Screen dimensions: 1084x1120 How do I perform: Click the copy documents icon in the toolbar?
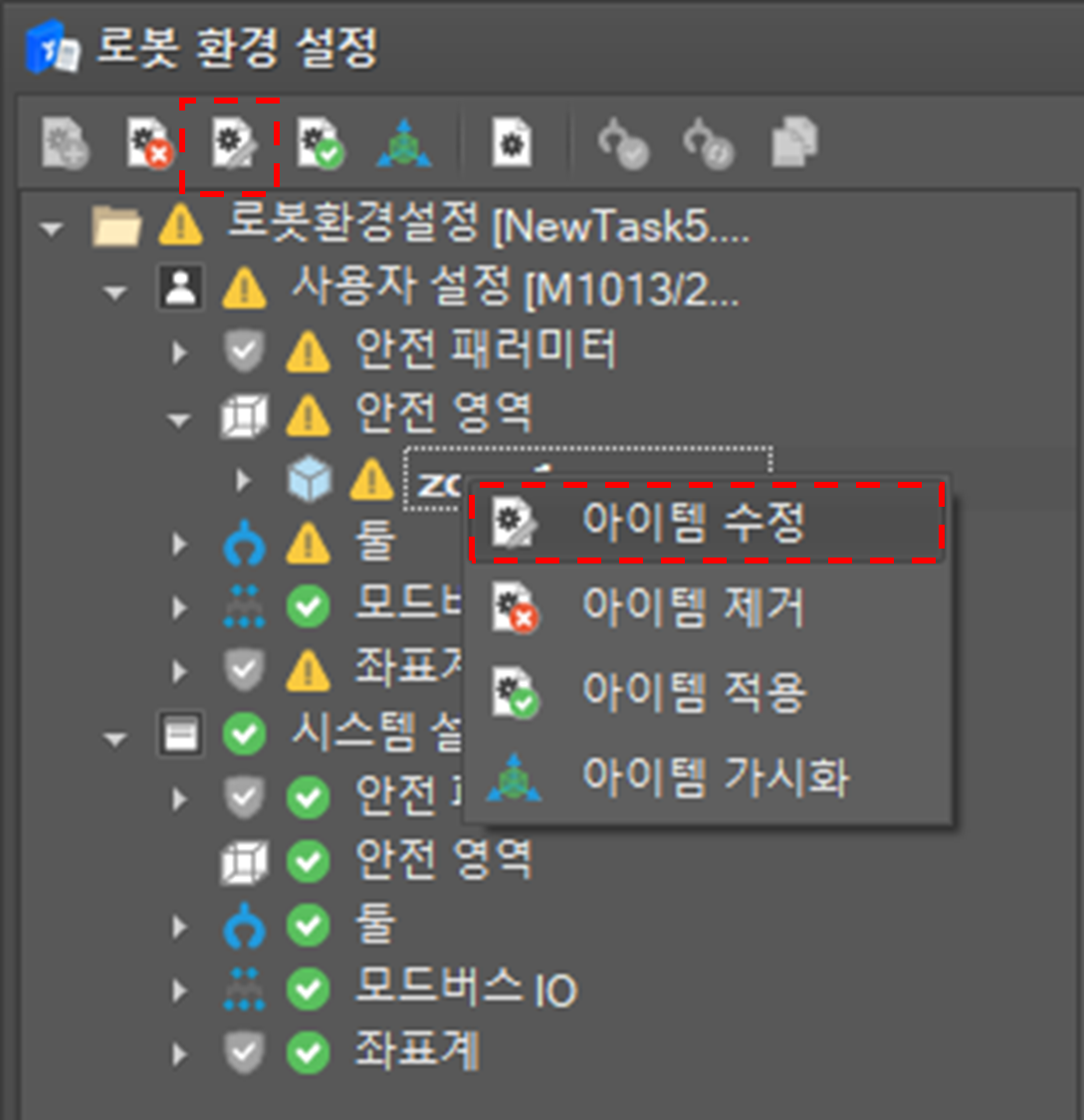tap(794, 144)
